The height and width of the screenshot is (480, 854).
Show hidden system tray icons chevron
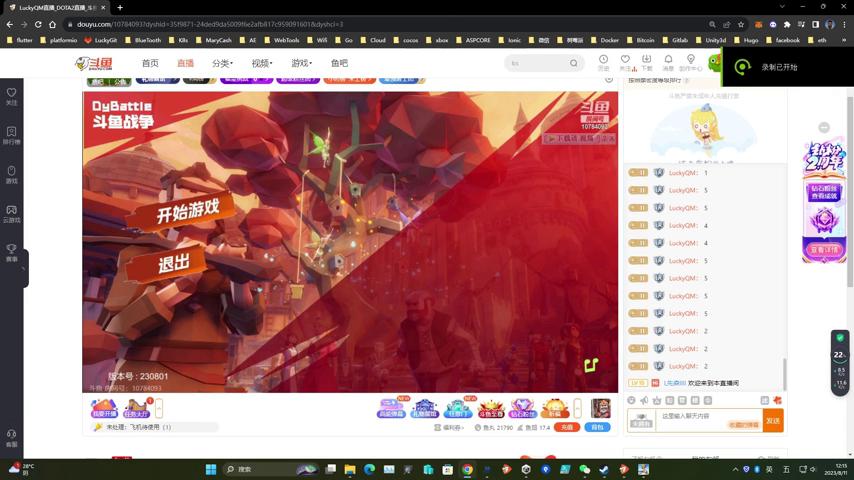[x=735, y=469]
